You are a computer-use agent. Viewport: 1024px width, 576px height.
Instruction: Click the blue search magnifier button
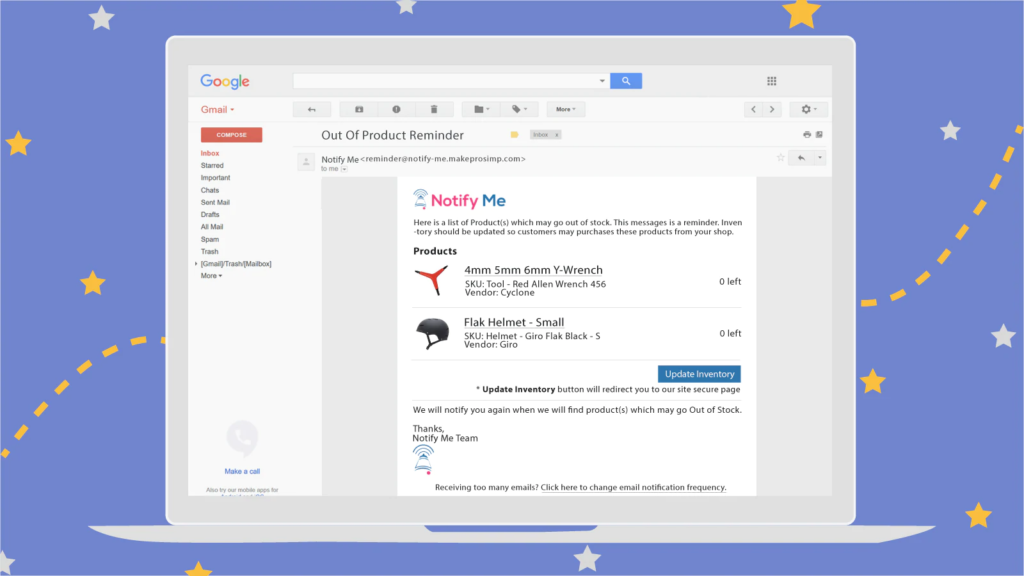[x=626, y=81]
